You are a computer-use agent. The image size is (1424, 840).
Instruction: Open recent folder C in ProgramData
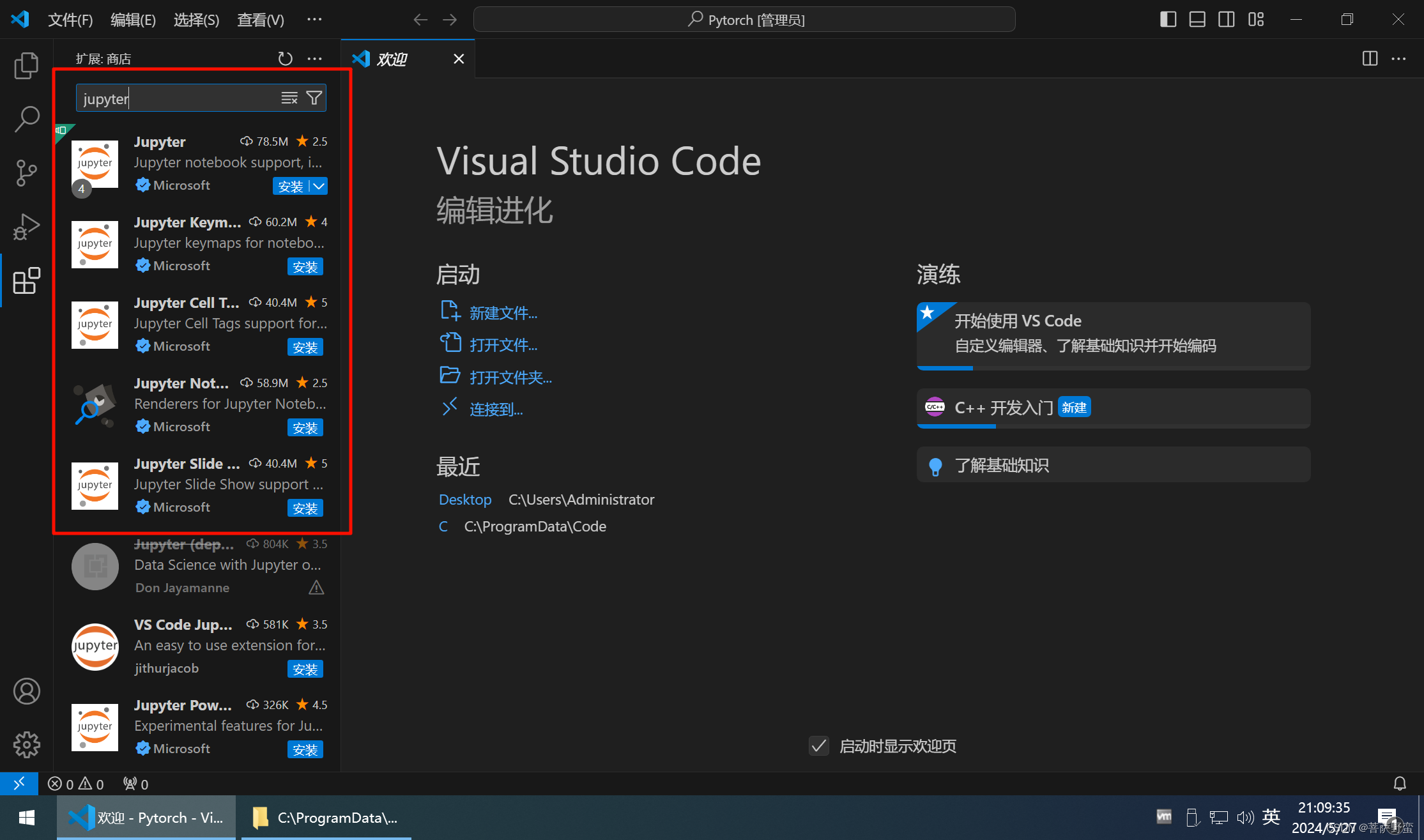click(443, 526)
